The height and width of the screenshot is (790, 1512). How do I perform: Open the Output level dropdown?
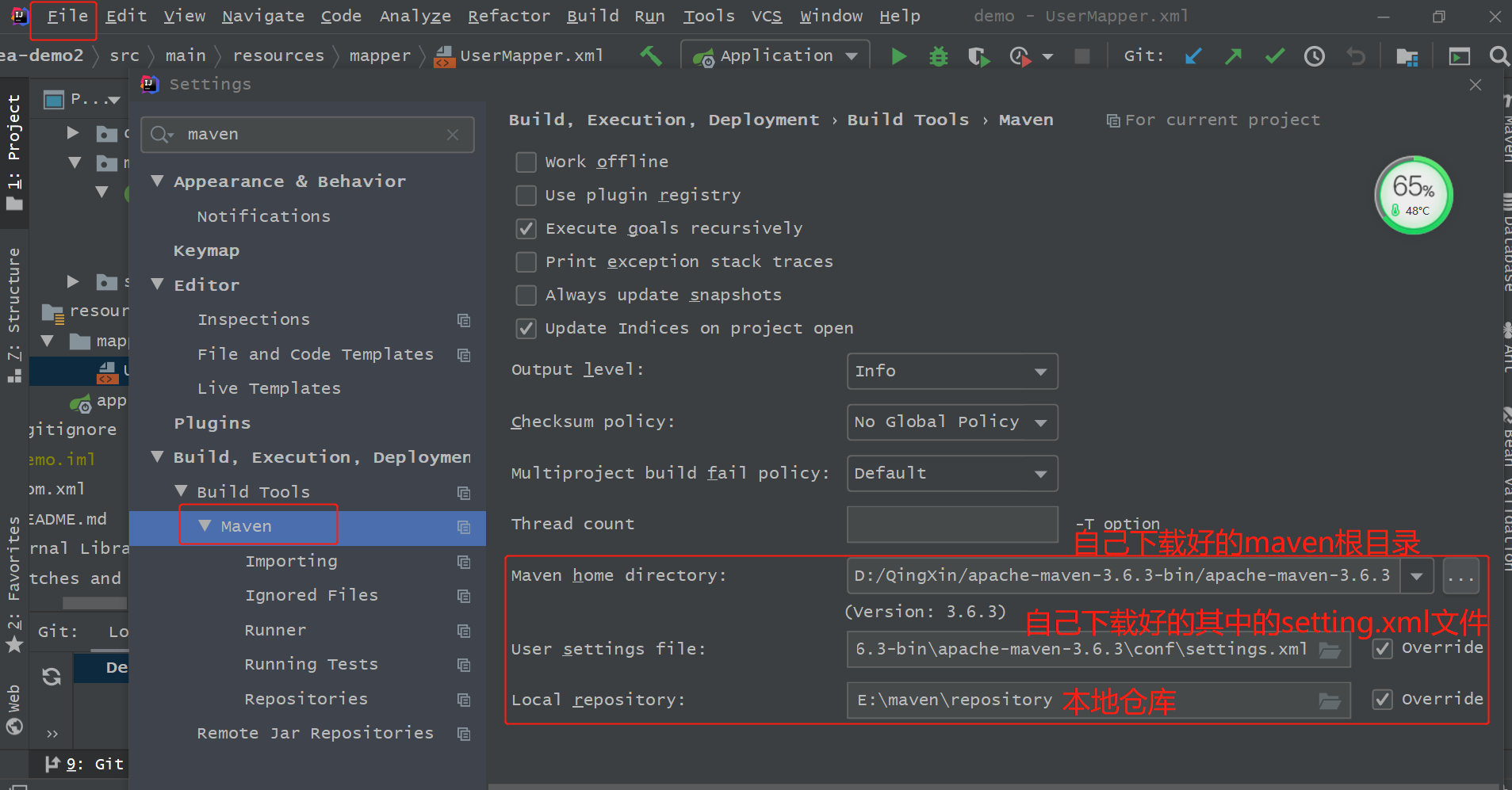point(952,372)
